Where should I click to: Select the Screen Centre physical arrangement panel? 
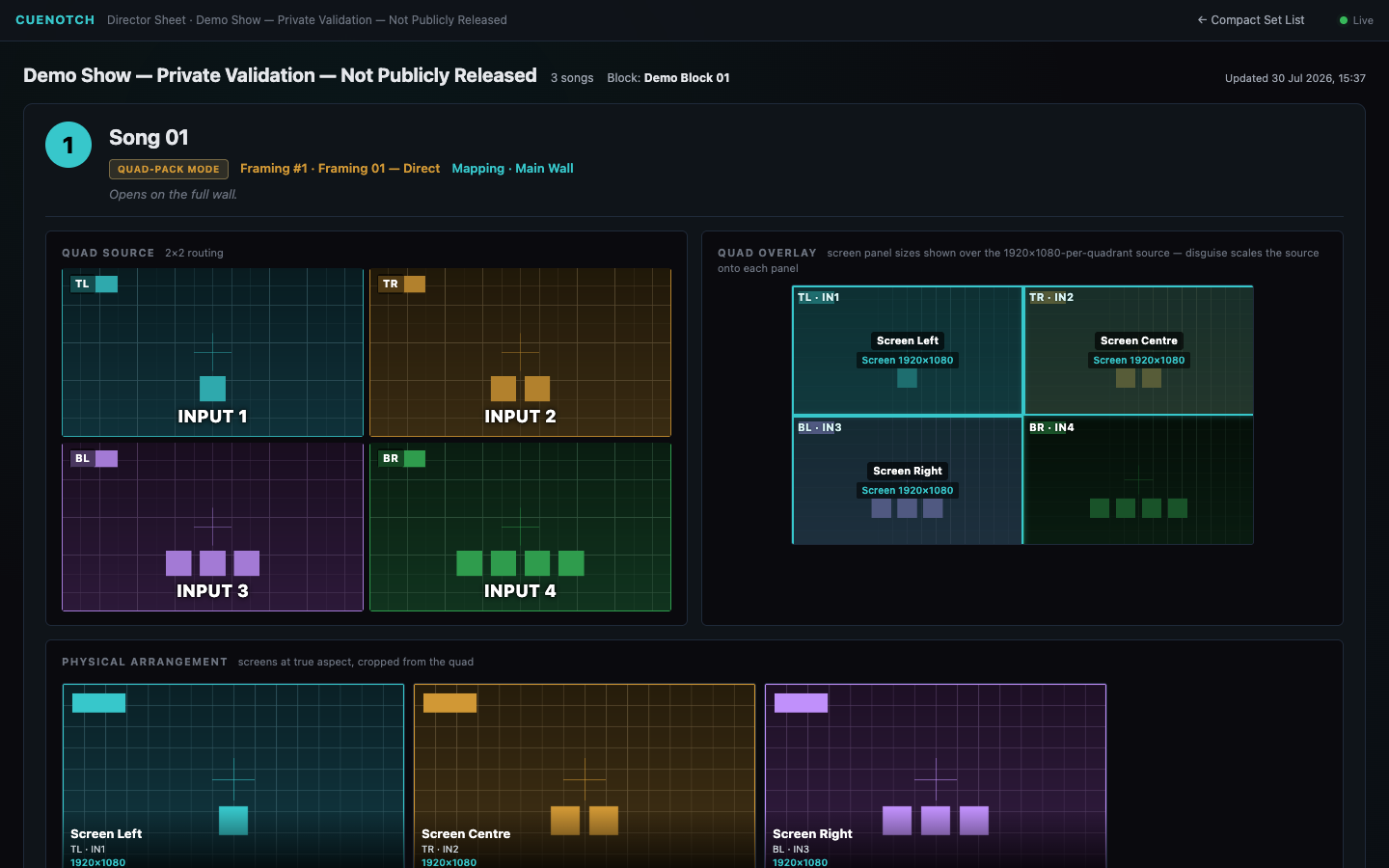[585, 776]
